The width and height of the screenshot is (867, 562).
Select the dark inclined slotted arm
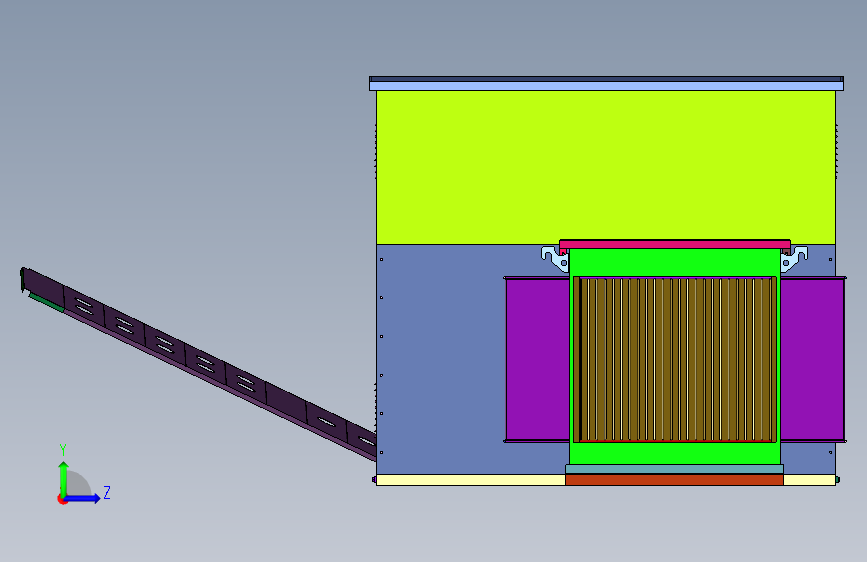(199, 364)
